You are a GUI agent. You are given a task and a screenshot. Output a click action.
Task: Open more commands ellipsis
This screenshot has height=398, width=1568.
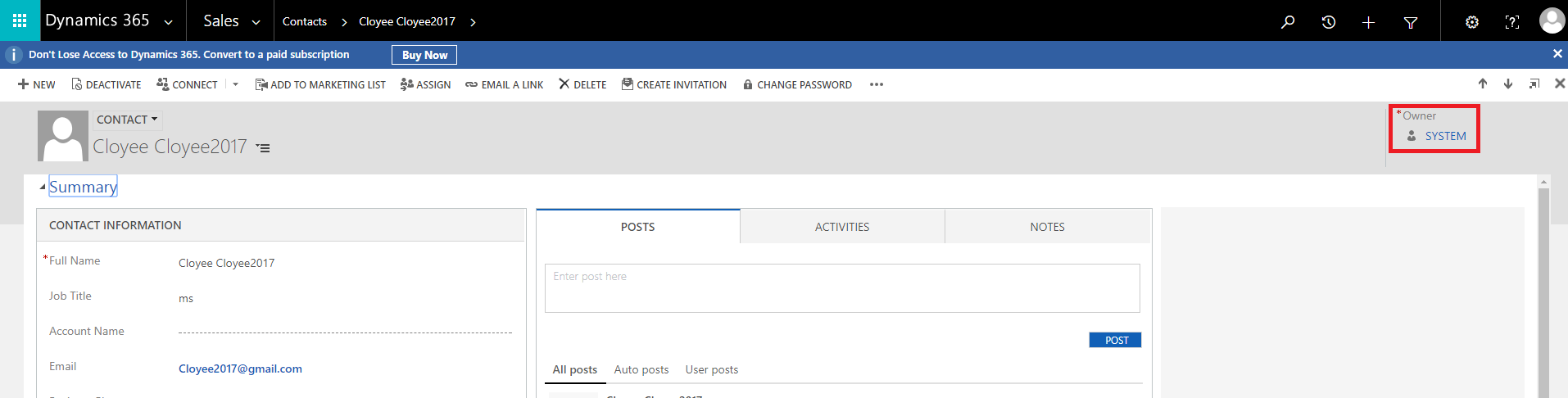tap(877, 84)
